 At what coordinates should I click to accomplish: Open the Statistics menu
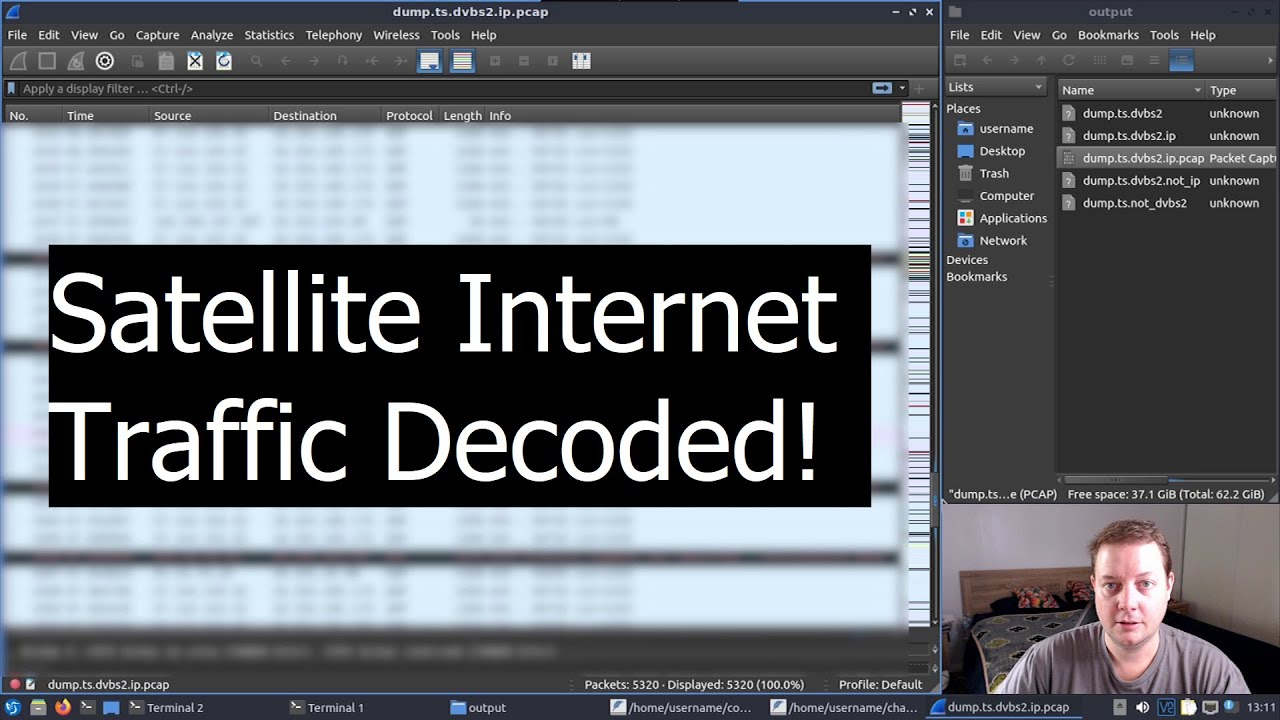pyautogui.click(x=269, y=35)
